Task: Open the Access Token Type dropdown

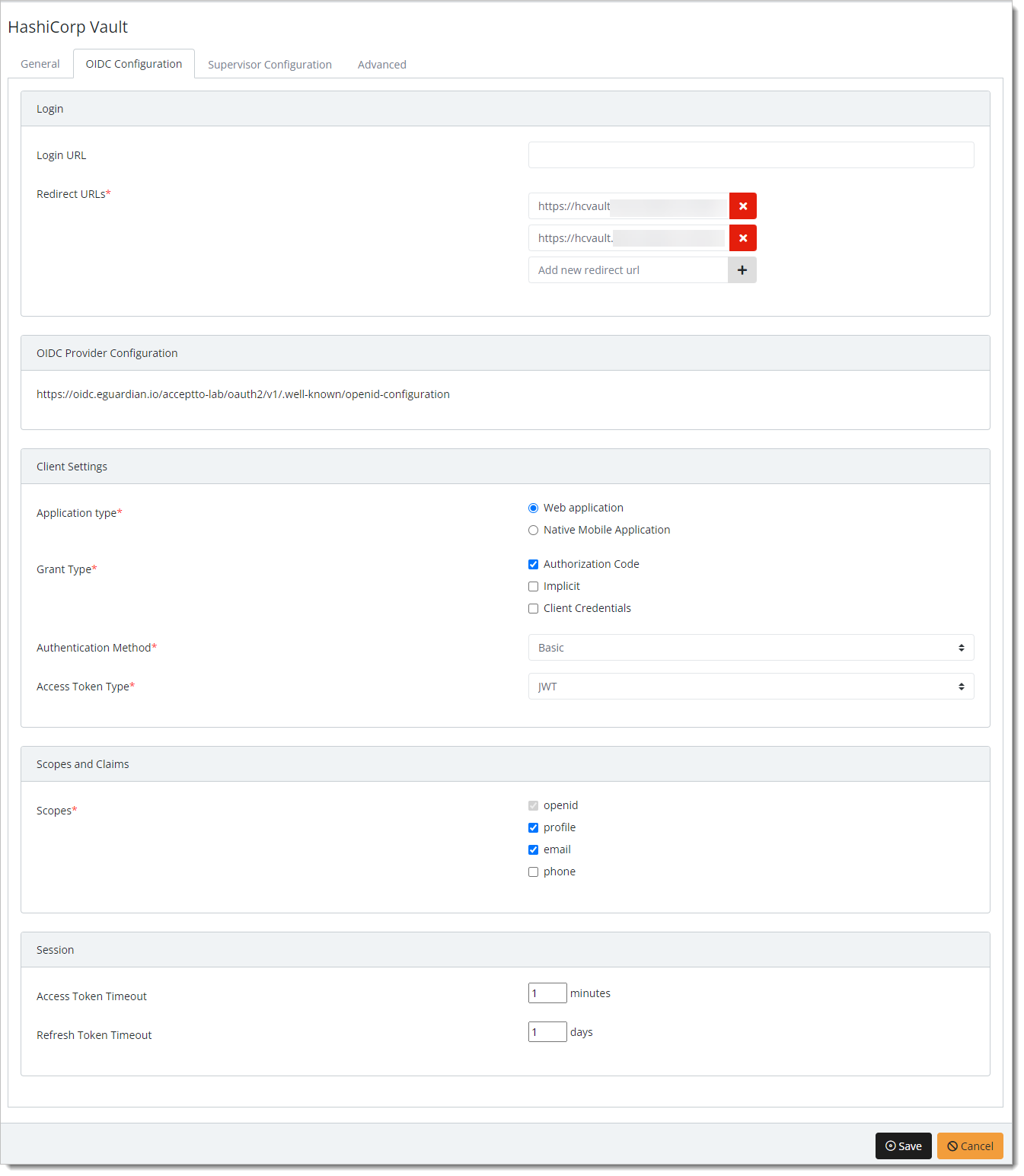Action: tap(751, 687)
